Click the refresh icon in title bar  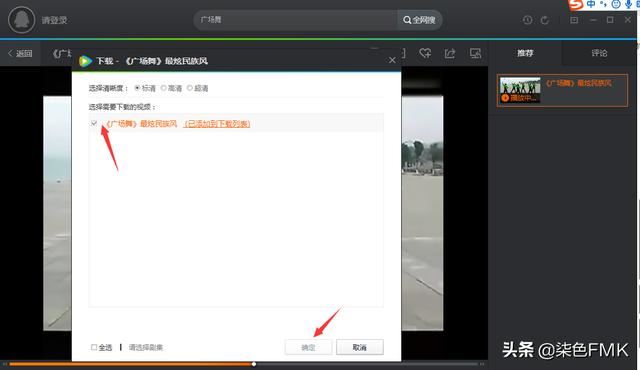click(545, 20)
